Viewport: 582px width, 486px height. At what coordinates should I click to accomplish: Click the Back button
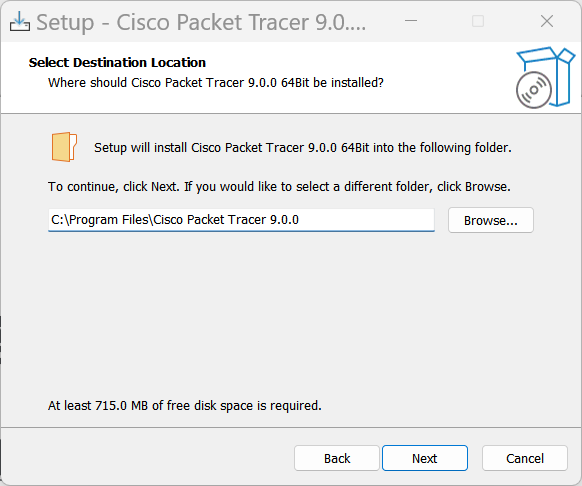click(337, 458)
